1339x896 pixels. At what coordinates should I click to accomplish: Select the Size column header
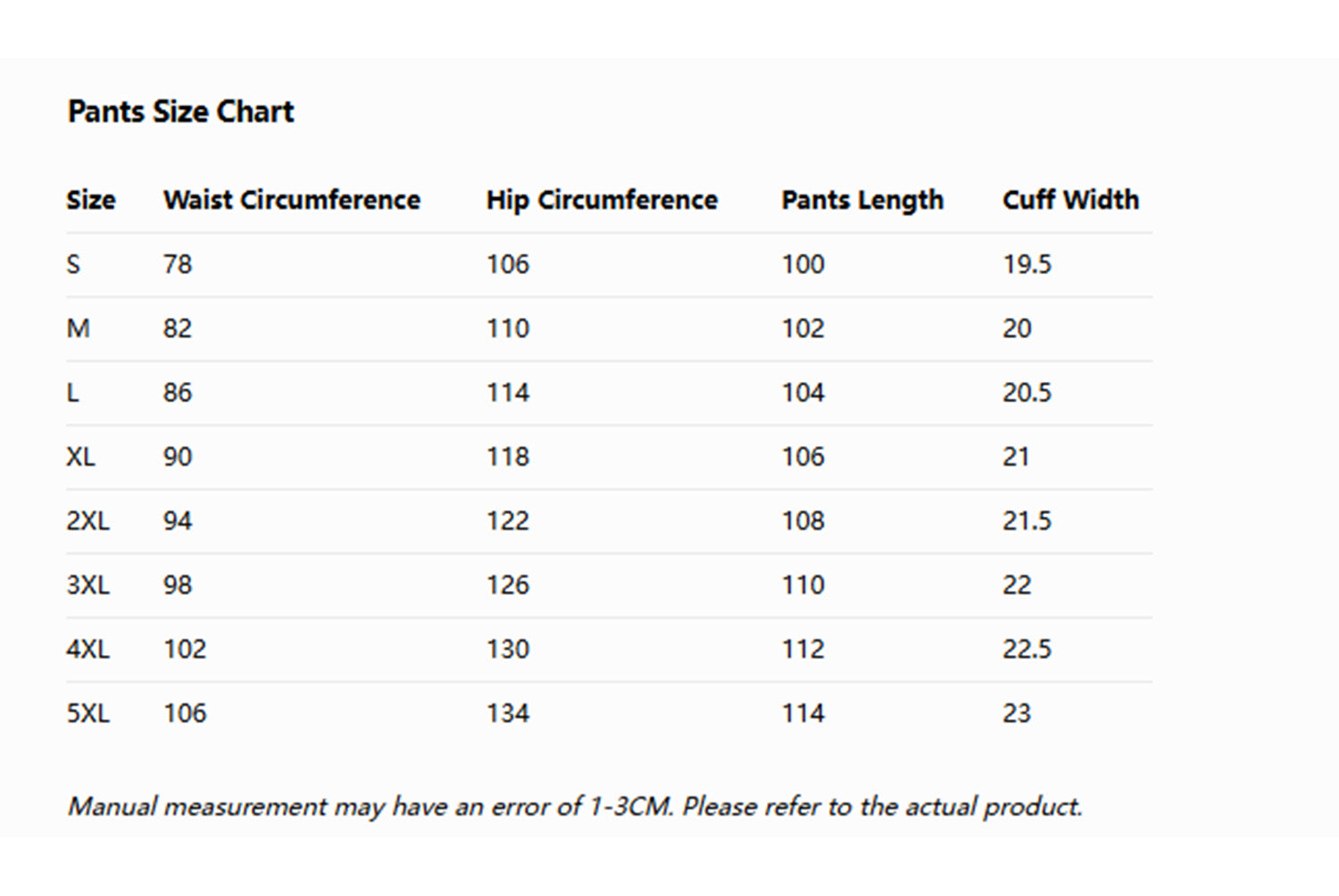coord(90,200)
